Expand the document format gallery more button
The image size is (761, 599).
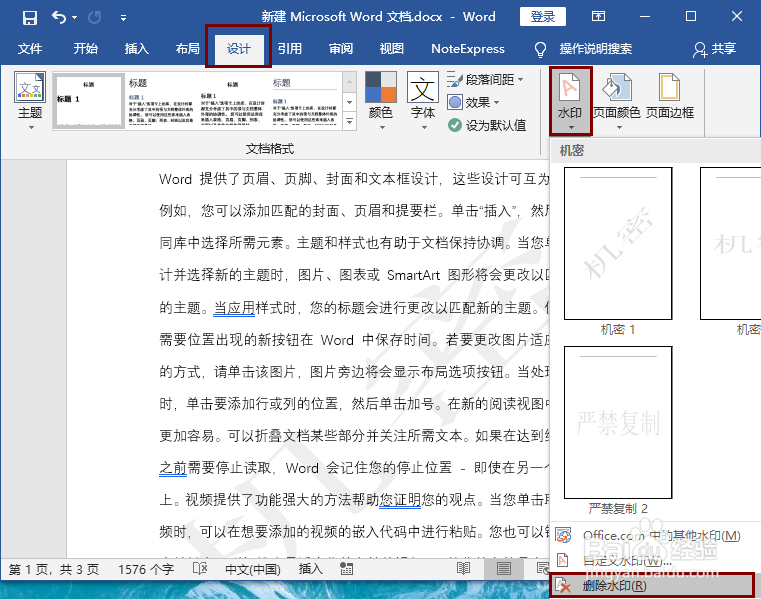point(349,121)
